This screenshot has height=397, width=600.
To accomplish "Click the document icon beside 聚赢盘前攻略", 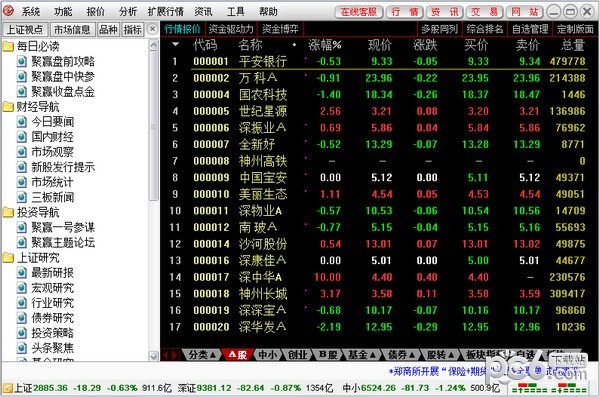I will [22, 62].
